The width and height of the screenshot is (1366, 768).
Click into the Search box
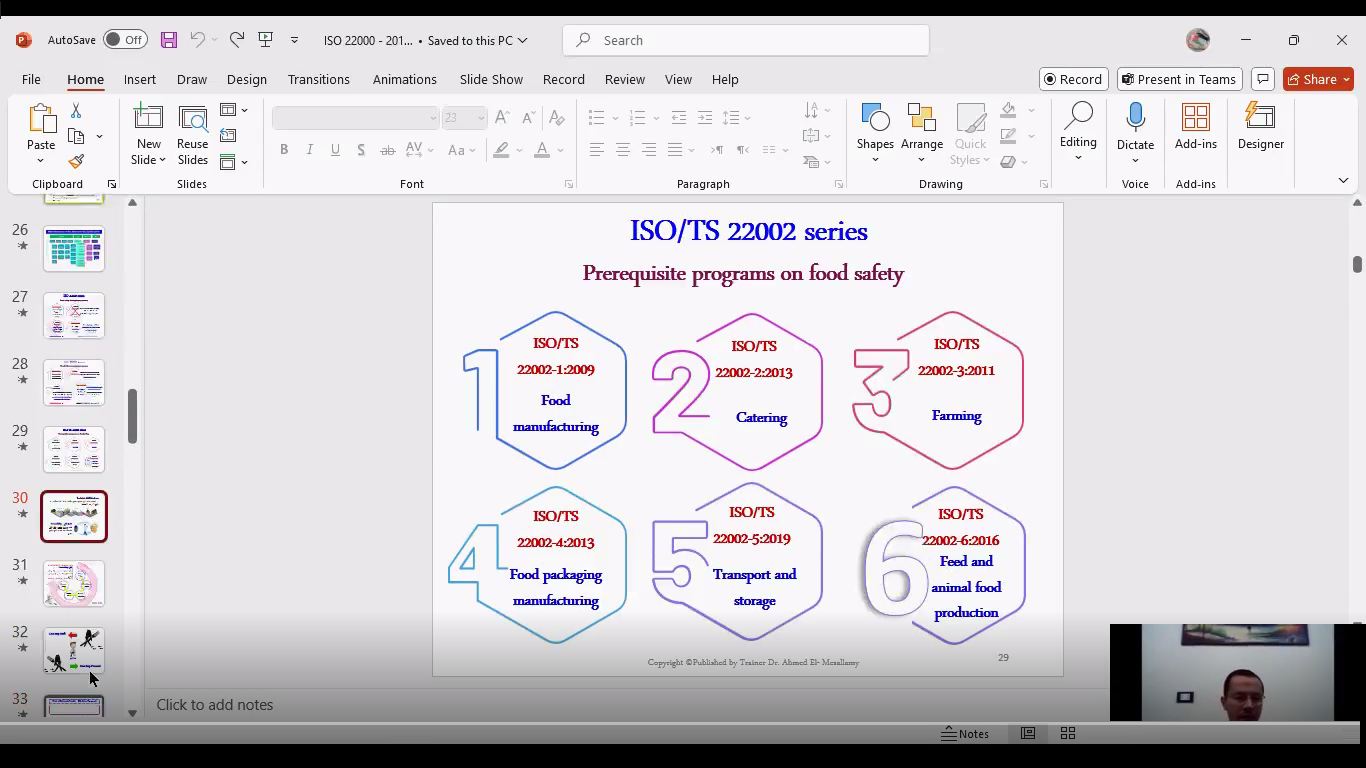pyautogui.click(x=746, y=40)
